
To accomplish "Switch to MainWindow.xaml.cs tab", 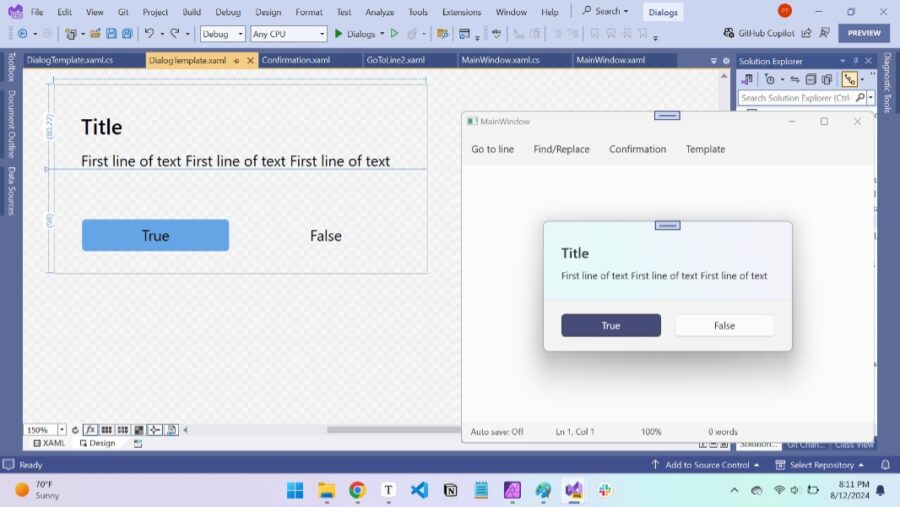I will click(x=515, y=60).
